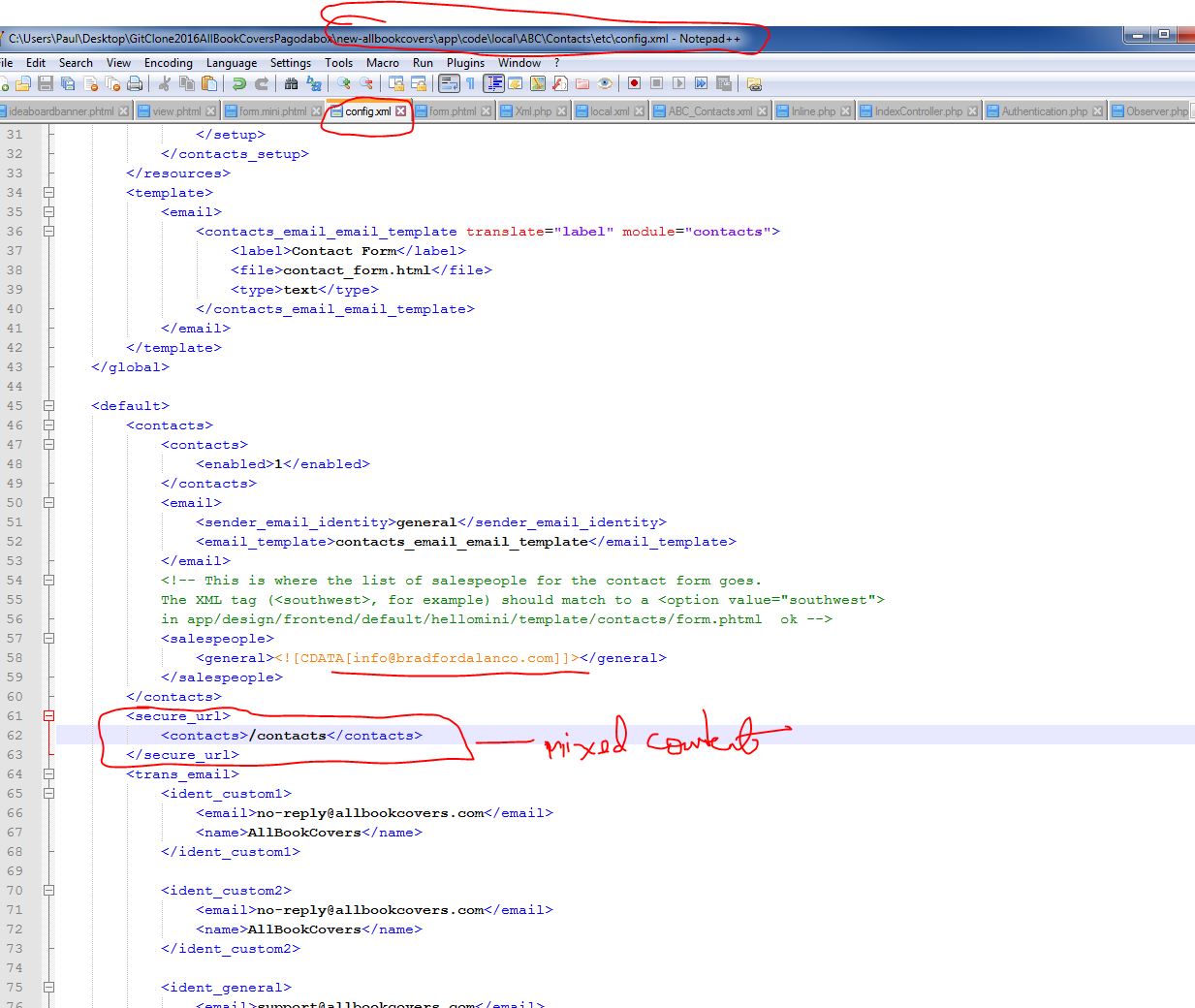Screen dimensions: 1195x1008
Task: Zoom out with the magnifier minus icon
Action: pos(366,83)
